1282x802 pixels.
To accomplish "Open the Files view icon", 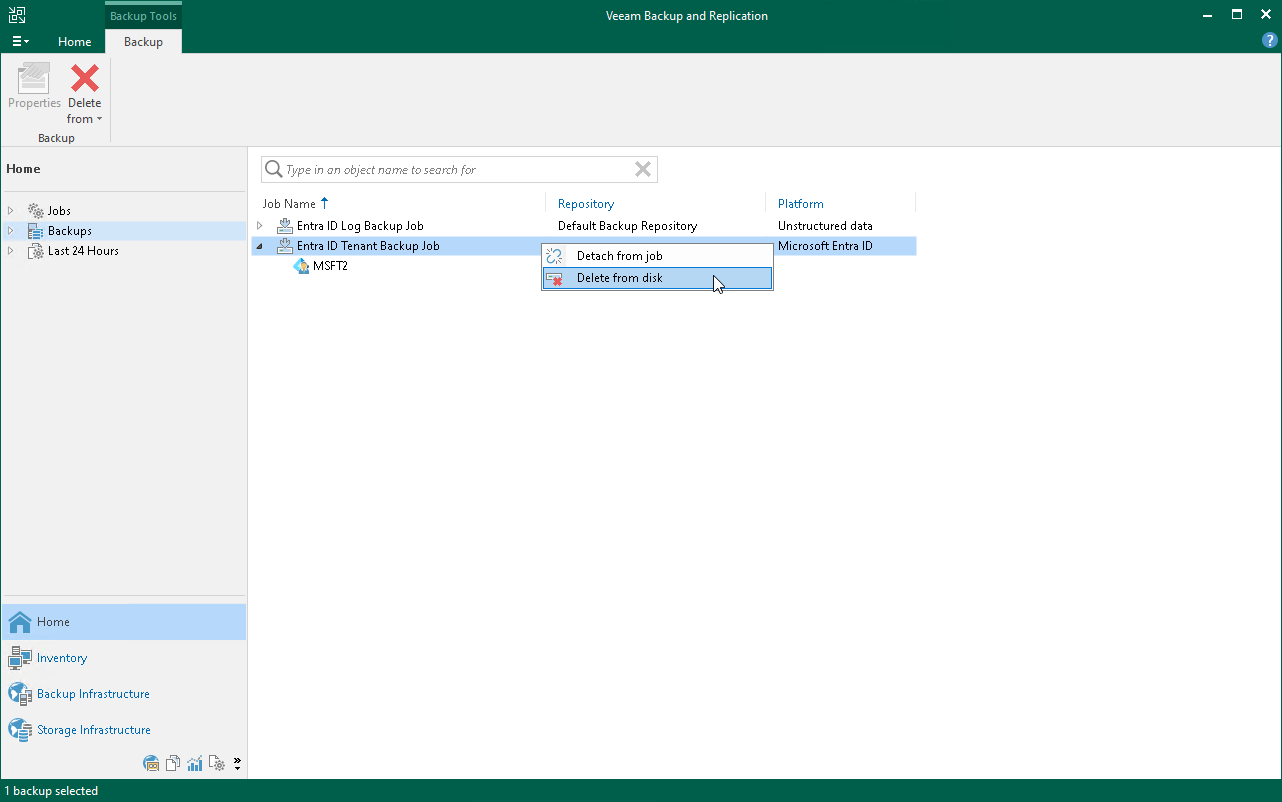I will coord(173,764).
